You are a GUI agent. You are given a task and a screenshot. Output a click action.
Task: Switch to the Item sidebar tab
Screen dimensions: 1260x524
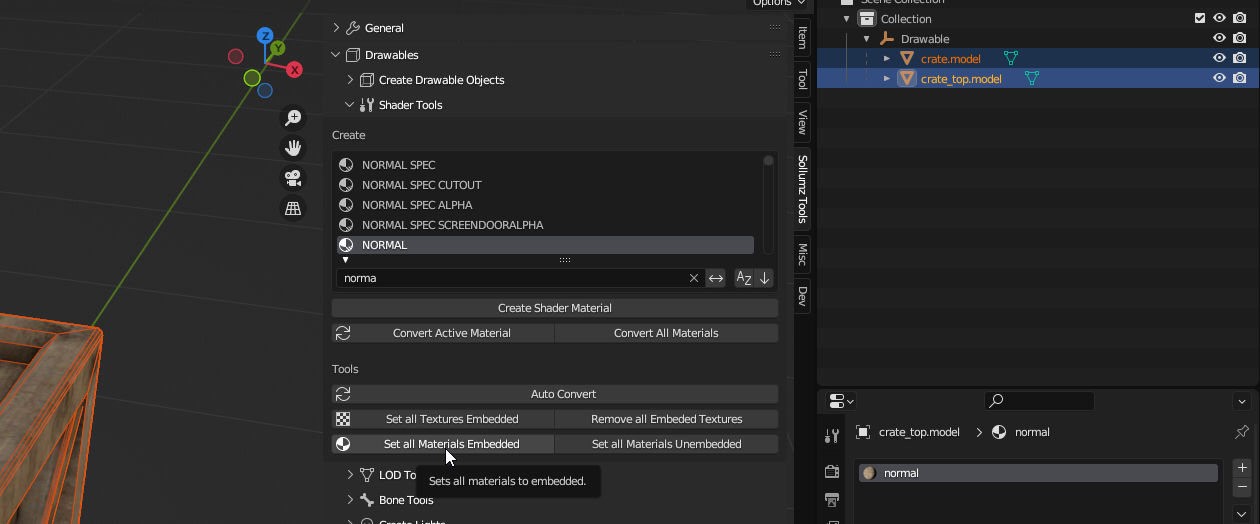tap(802, 38)
